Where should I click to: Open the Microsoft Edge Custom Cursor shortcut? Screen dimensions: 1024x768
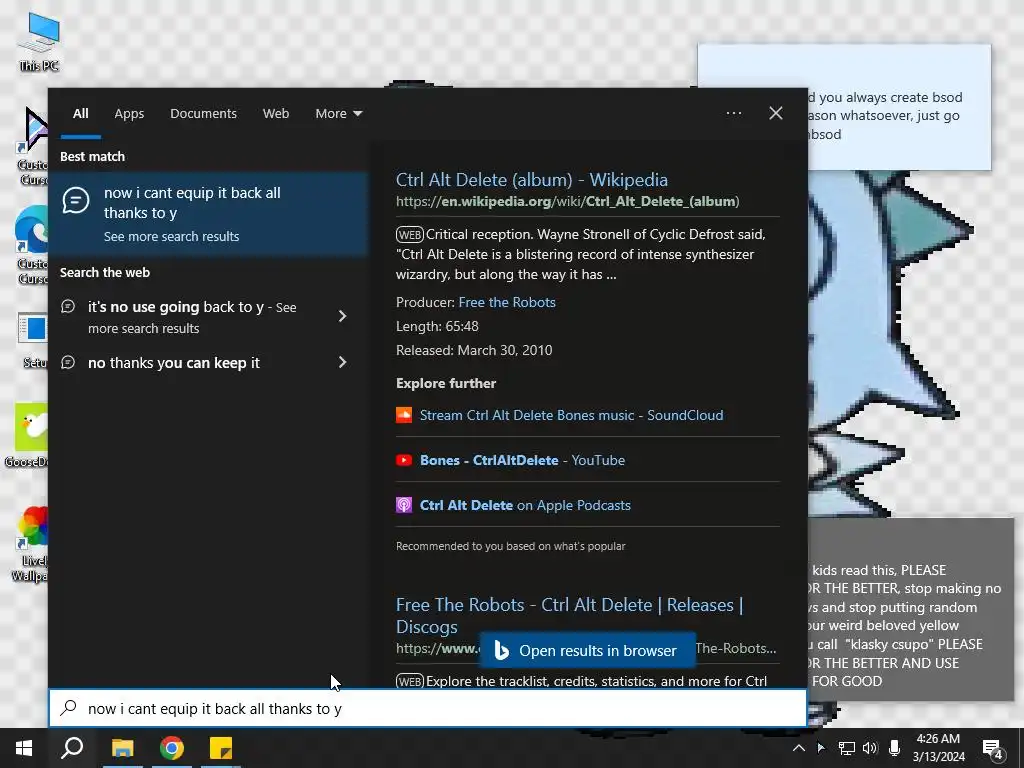(31, 245)
